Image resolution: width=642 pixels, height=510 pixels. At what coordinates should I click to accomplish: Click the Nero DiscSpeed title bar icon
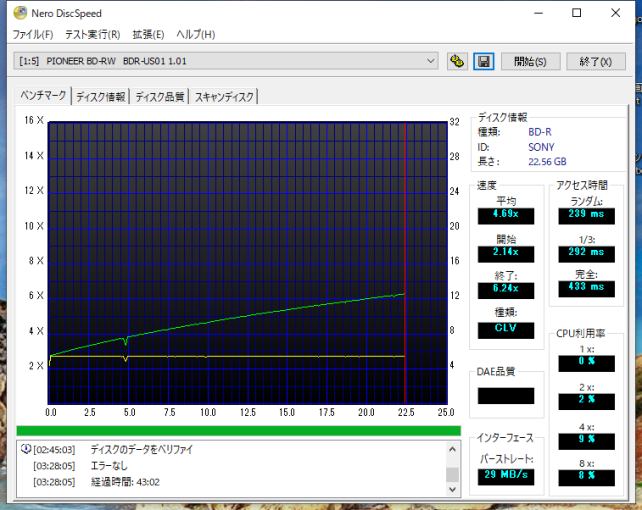[20, 13]
